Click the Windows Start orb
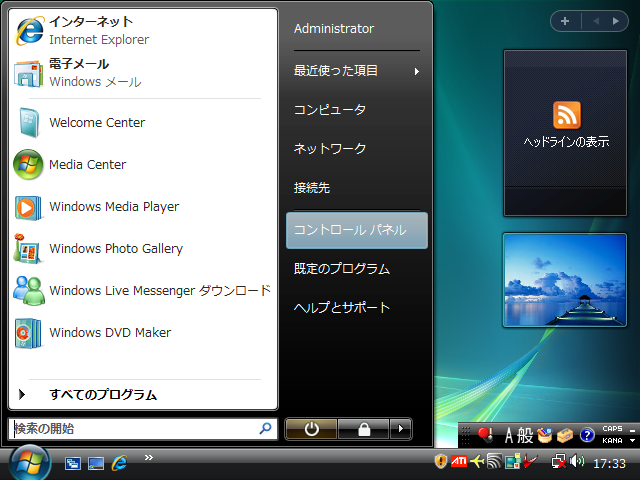This screenshot has height=480, width=640. [29, 463]
